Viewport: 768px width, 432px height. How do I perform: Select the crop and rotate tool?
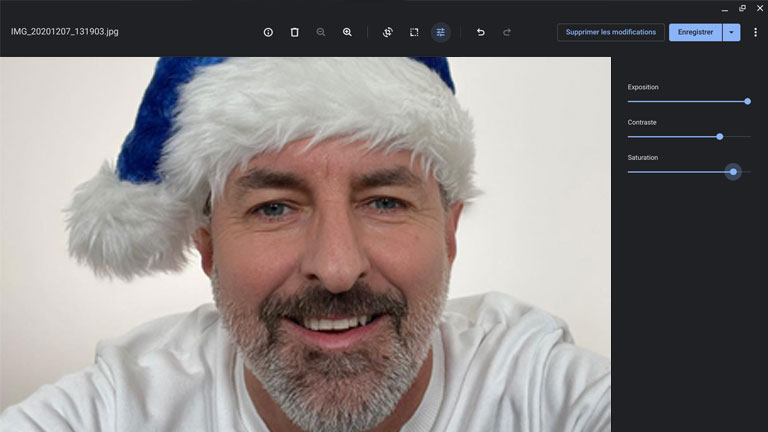coord(388,32)
